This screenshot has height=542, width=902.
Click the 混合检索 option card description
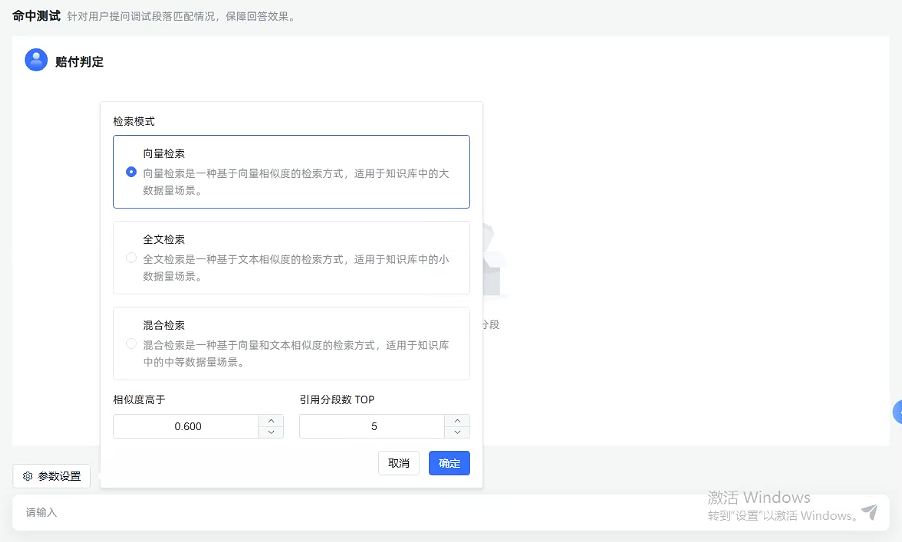pyautogui.click(x=296, y=353)
